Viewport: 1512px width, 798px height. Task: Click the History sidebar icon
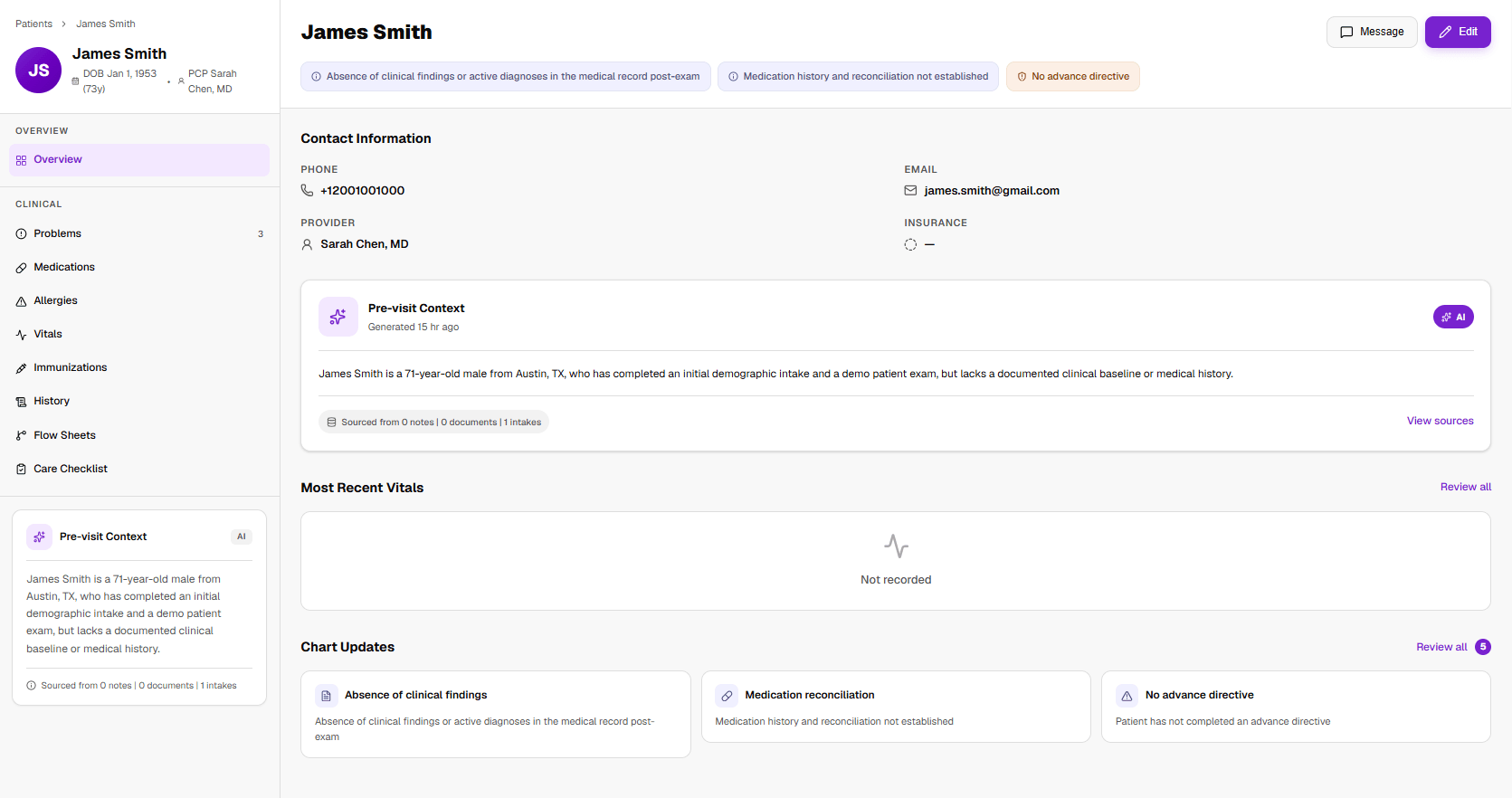coord(21,402)
